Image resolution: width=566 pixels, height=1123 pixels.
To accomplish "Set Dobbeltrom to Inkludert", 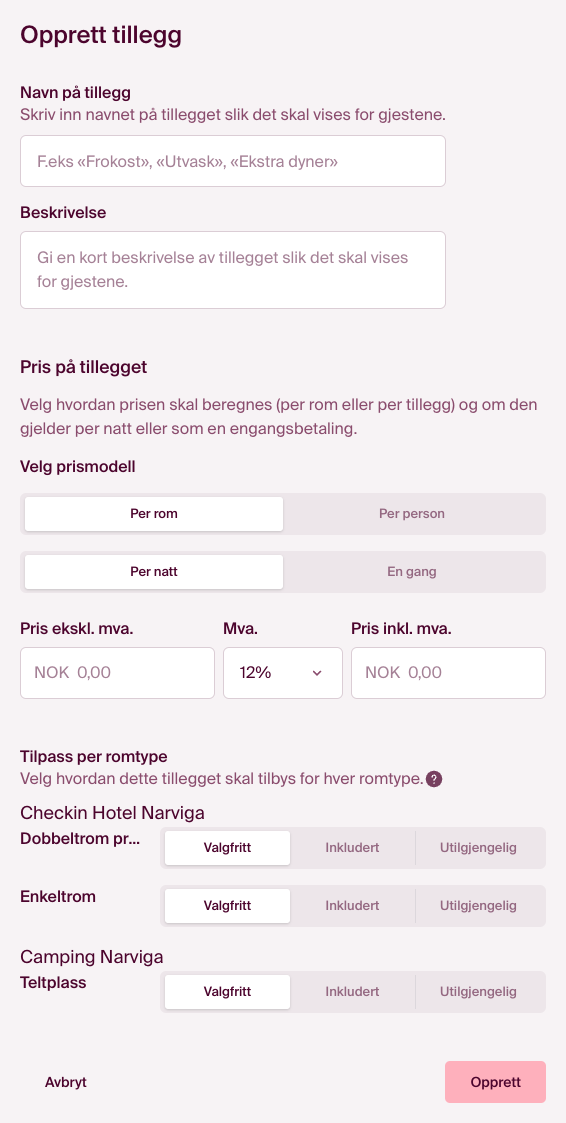I will [352, 848].
